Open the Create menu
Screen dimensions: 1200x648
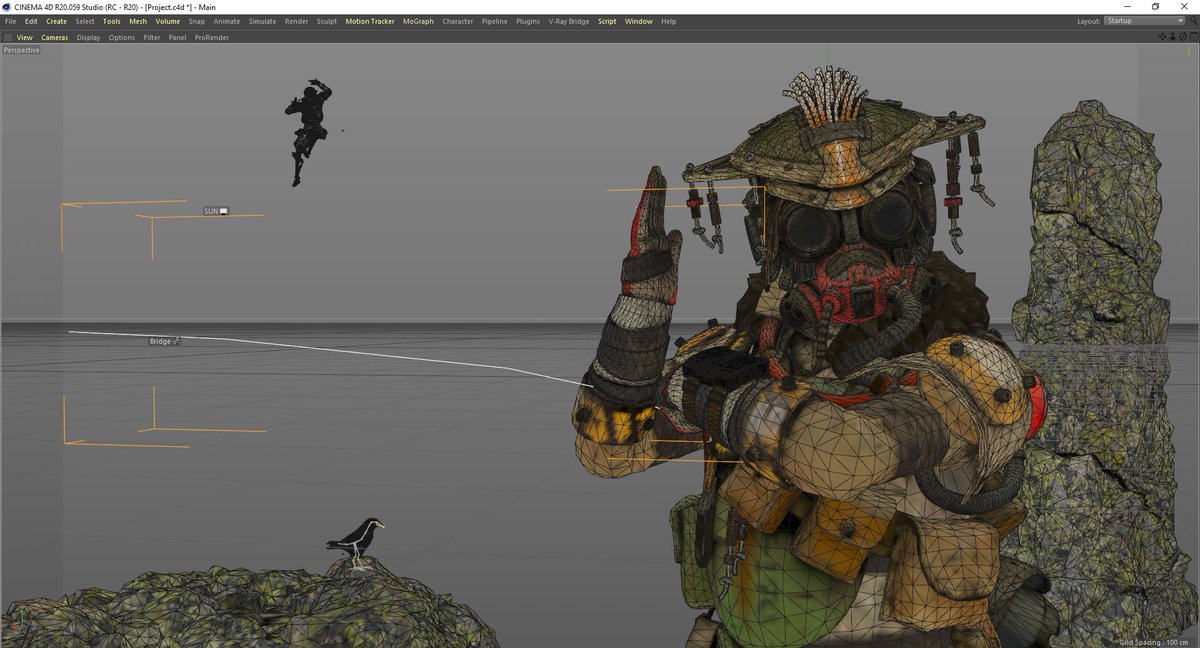click(57, 21)
